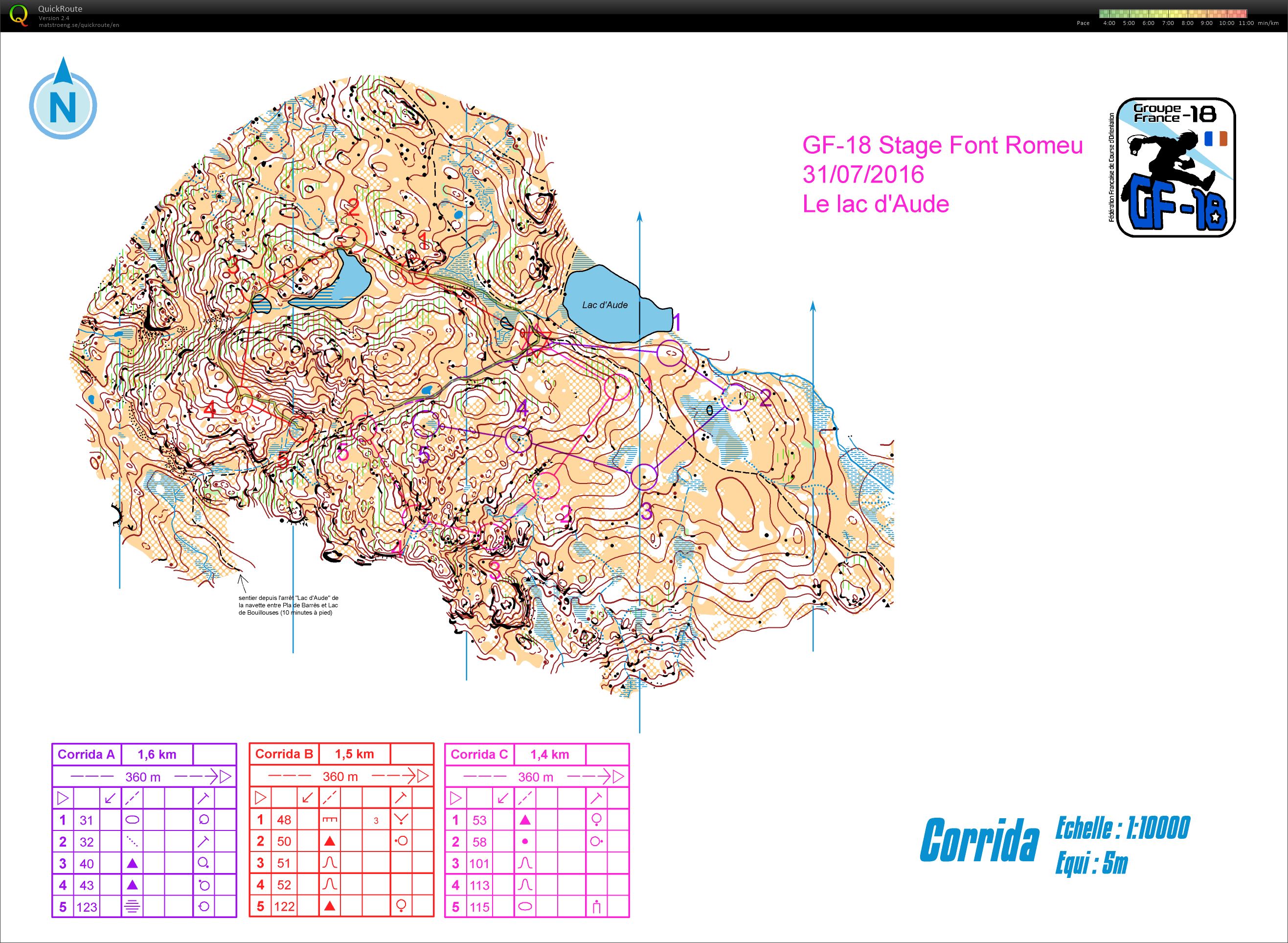
Task: Click the QuickRoute title text
Action: (x=60, y=9)
